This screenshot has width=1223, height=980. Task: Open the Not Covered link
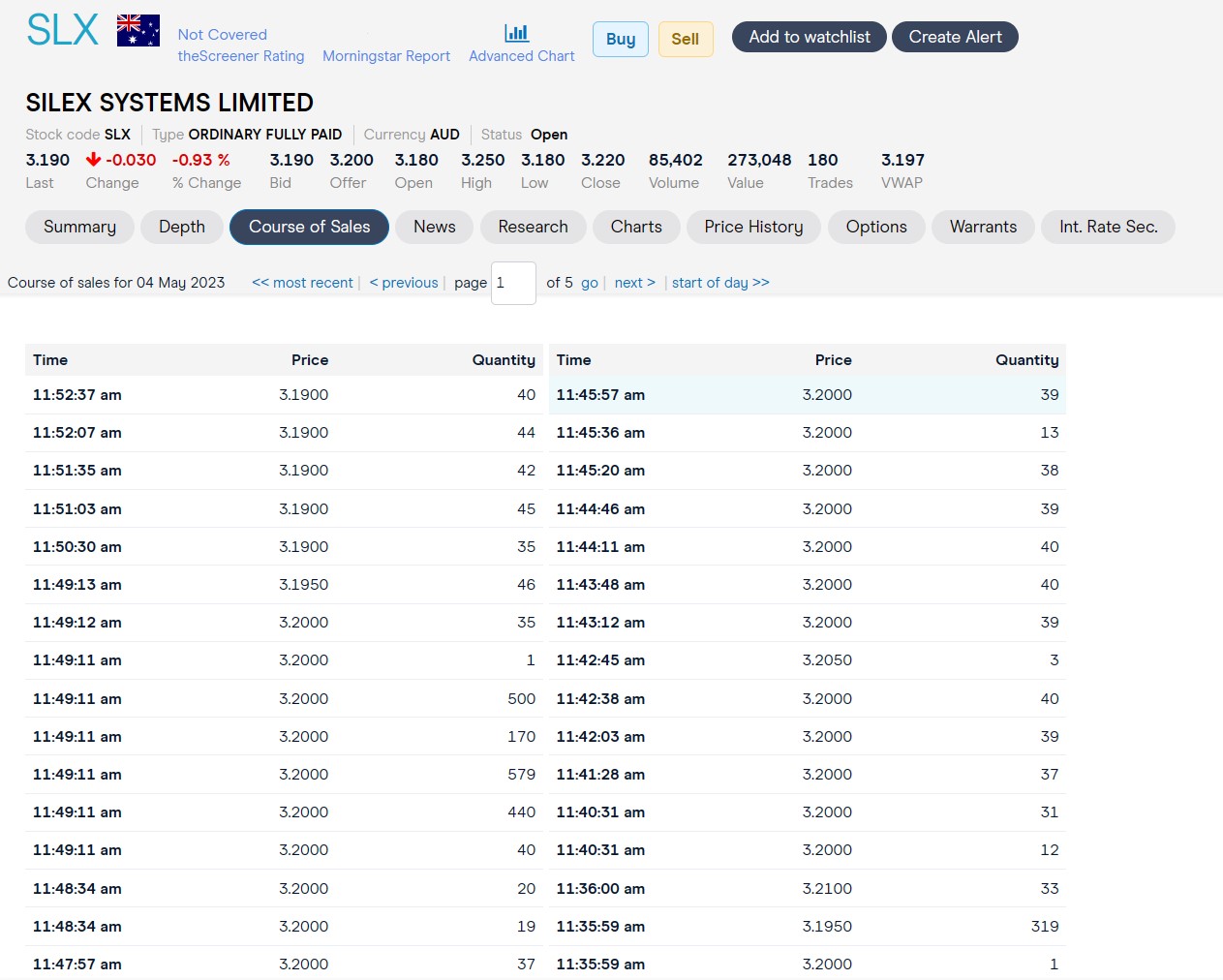click(222, 35)
